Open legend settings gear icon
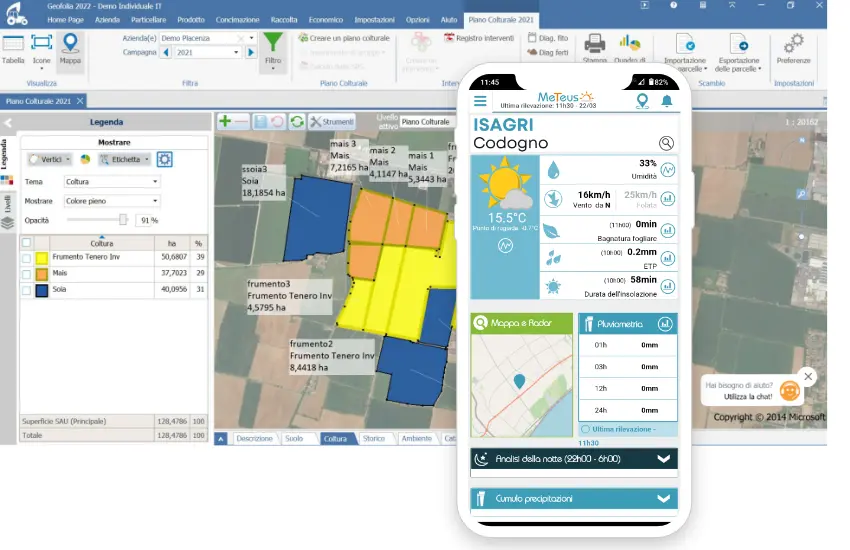Viewport: 850px width, 550px height. pos(164,159)
